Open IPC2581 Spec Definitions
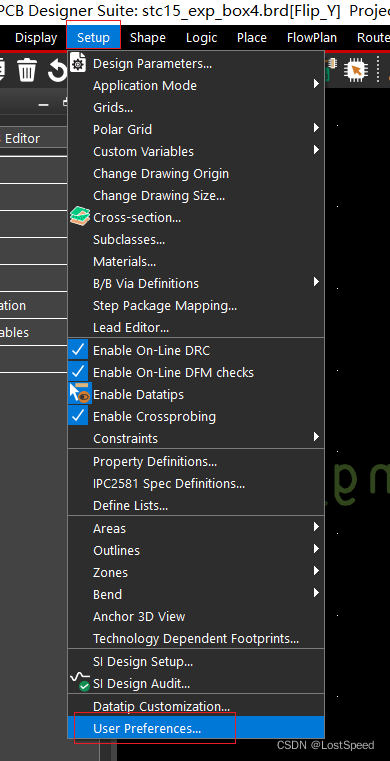 click(195, 483)
